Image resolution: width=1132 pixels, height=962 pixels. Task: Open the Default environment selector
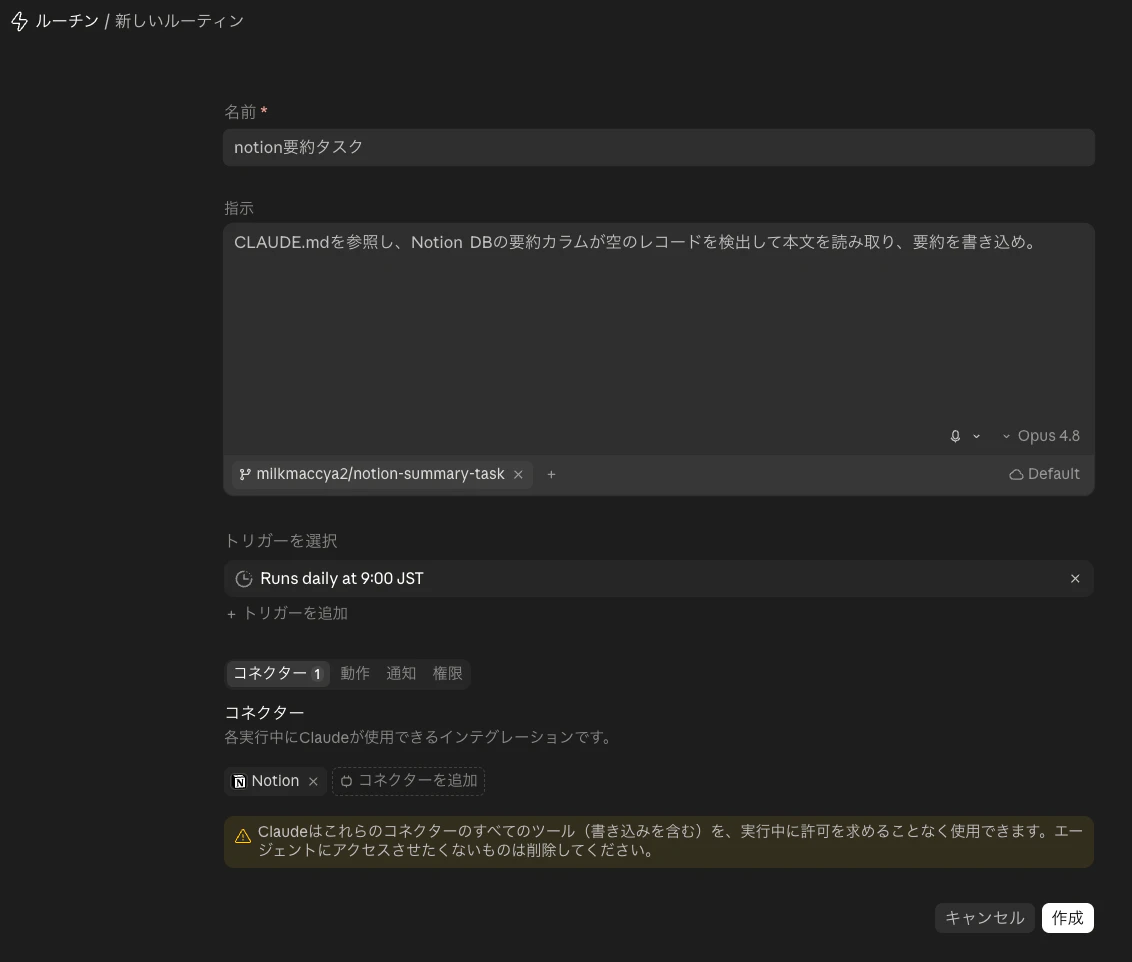coord(1044,474)
